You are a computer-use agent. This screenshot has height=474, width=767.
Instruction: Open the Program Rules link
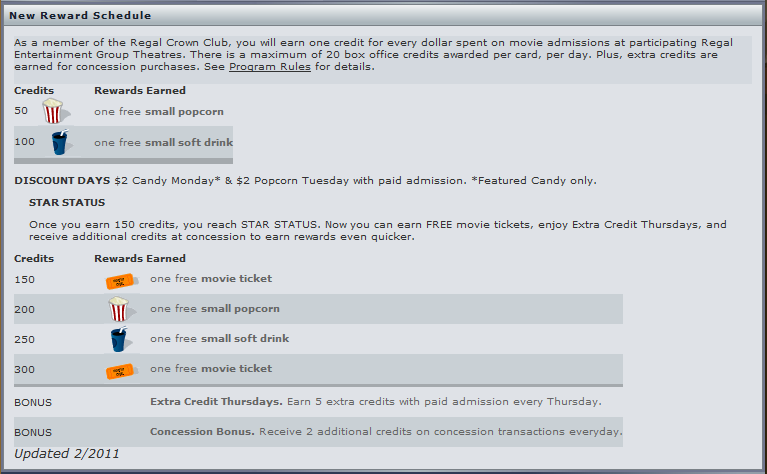(x=270, y=67)
